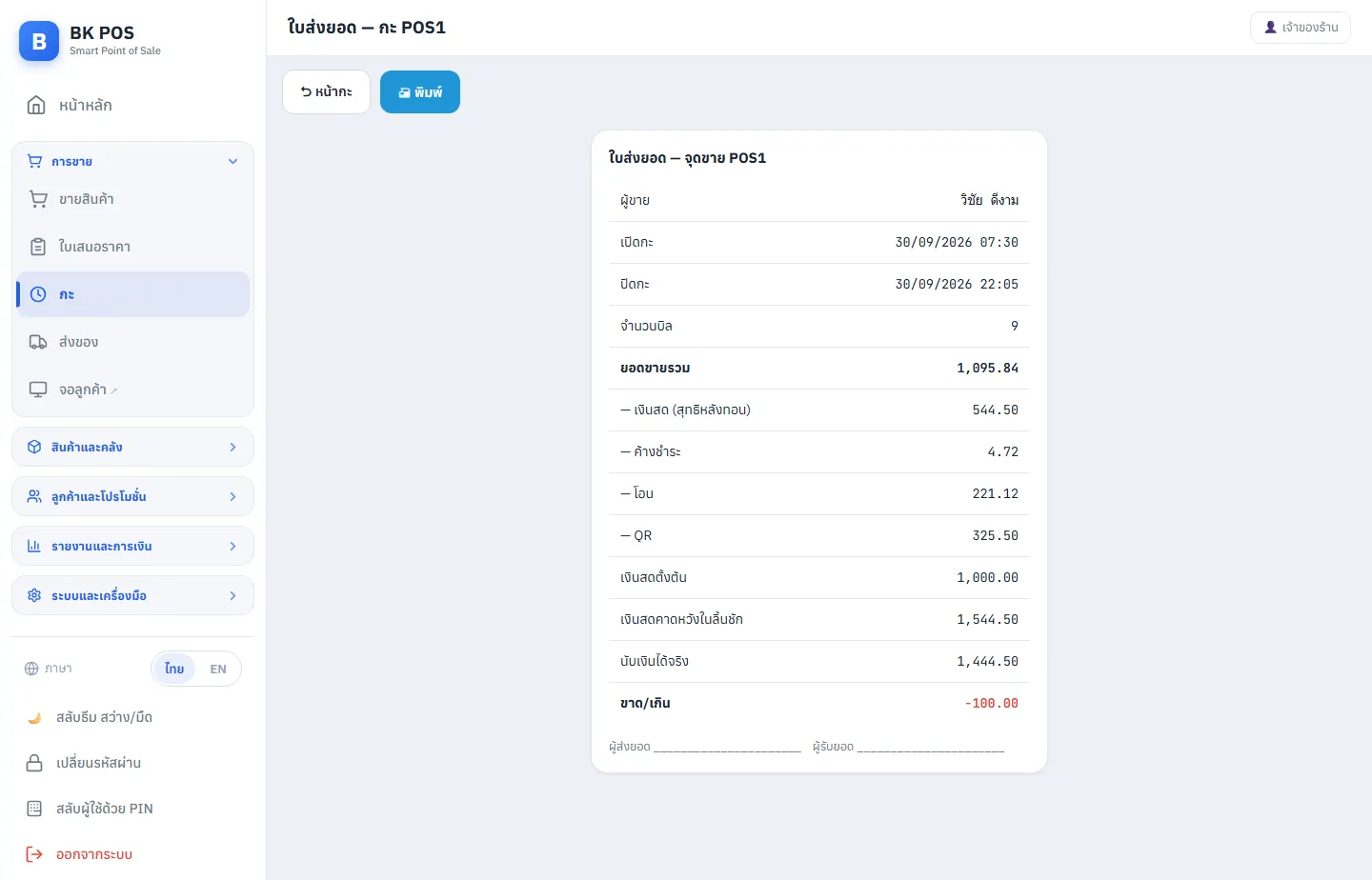
Task: Select ไทย language option
Action: [174, 669]
